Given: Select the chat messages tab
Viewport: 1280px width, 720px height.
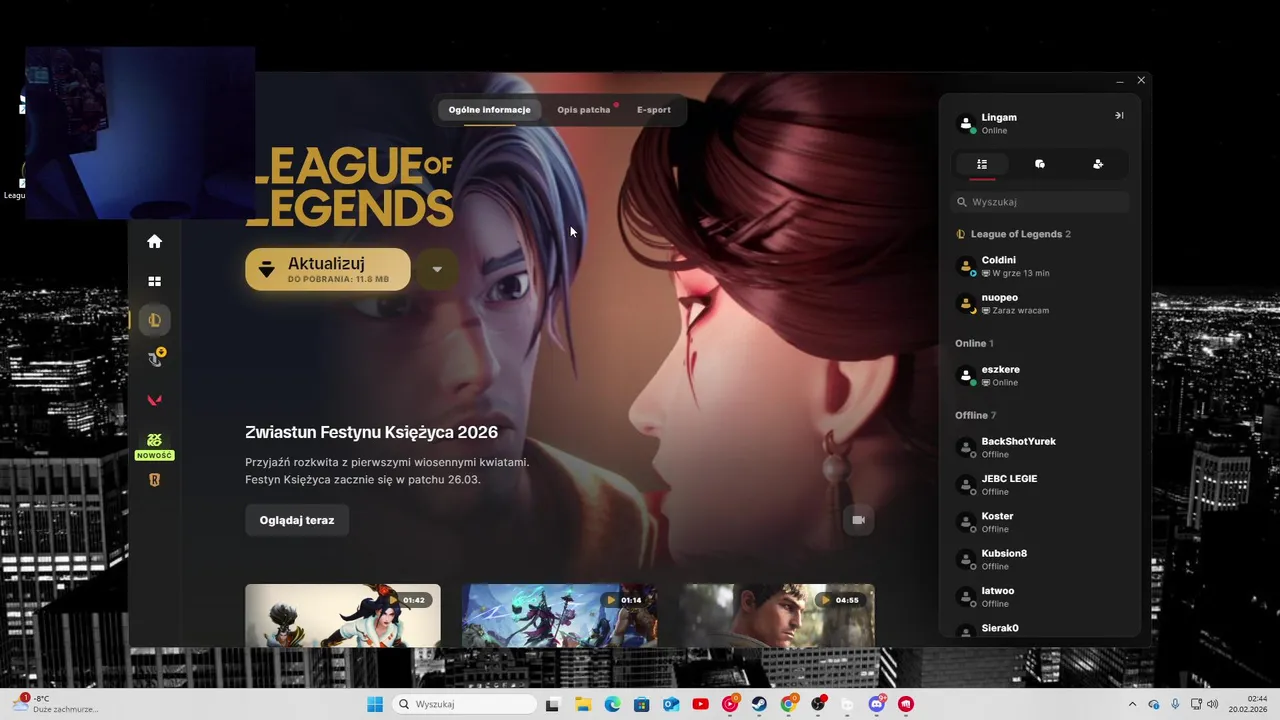Looking at the screenshot, I should pyautogui.click(x=1040, y=164).
